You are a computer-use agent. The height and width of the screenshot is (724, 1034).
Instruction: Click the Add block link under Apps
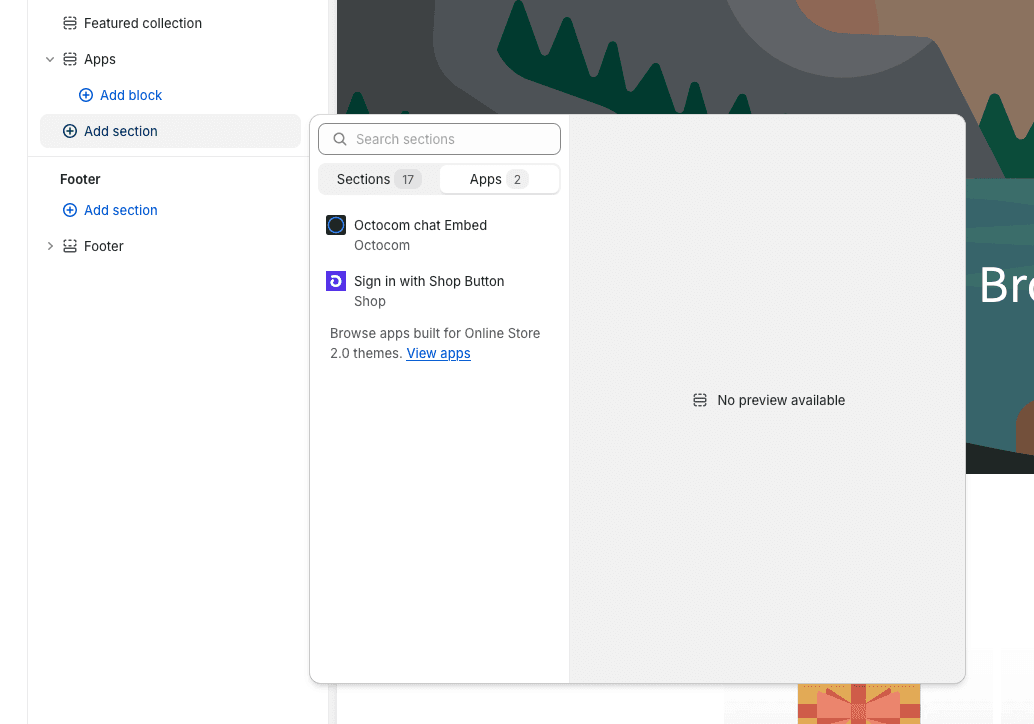click(x=131, y=95)
